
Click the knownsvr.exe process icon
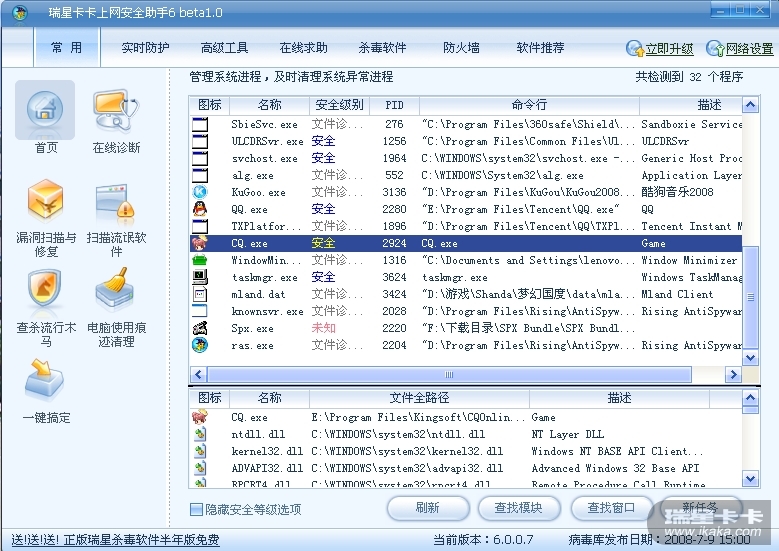click(200, 311)
